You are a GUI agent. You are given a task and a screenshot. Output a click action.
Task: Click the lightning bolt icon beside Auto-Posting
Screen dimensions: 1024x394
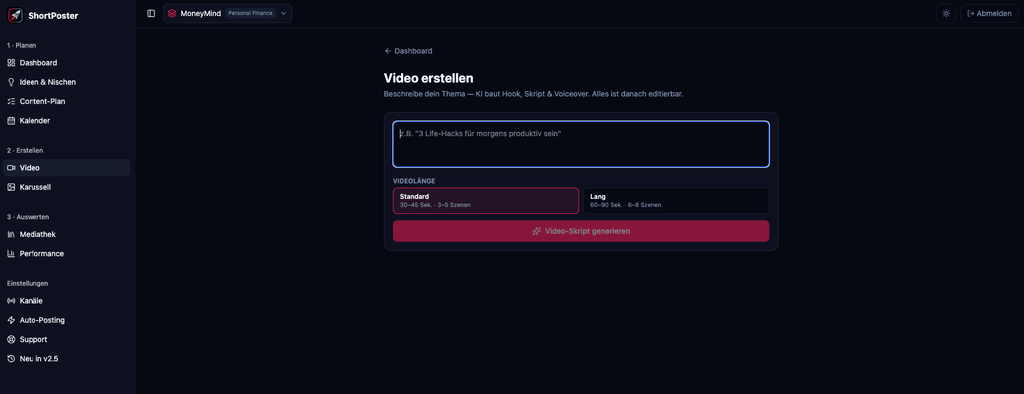pyautogui.click(x=11, y=320)
